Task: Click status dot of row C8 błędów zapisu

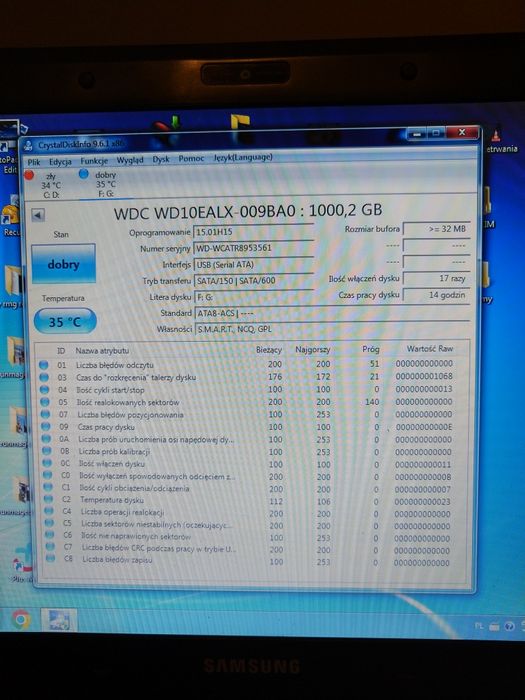Action: pyautogui.click(x=50, y=558)
